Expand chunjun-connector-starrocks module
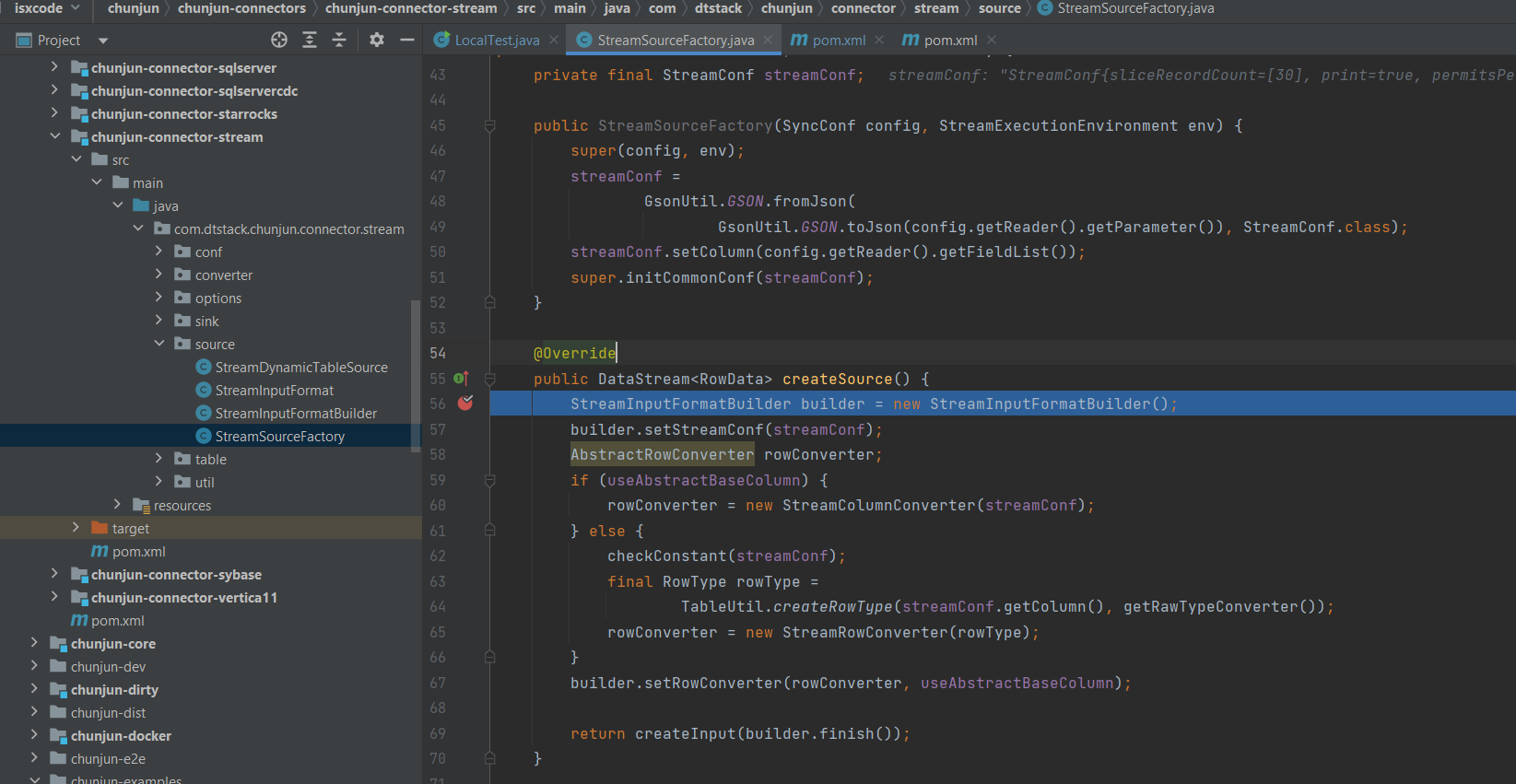The height and width of the screenshot is (784, 1516). point(54,113)
